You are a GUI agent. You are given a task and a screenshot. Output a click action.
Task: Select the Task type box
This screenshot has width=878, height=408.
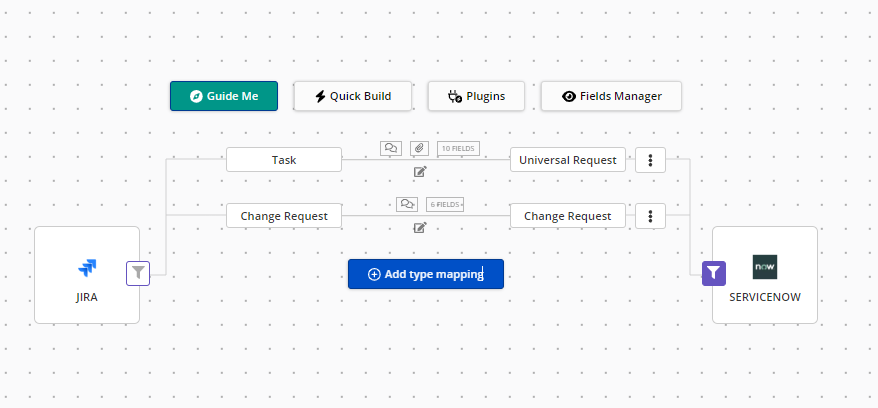click(x=284, y=160)
